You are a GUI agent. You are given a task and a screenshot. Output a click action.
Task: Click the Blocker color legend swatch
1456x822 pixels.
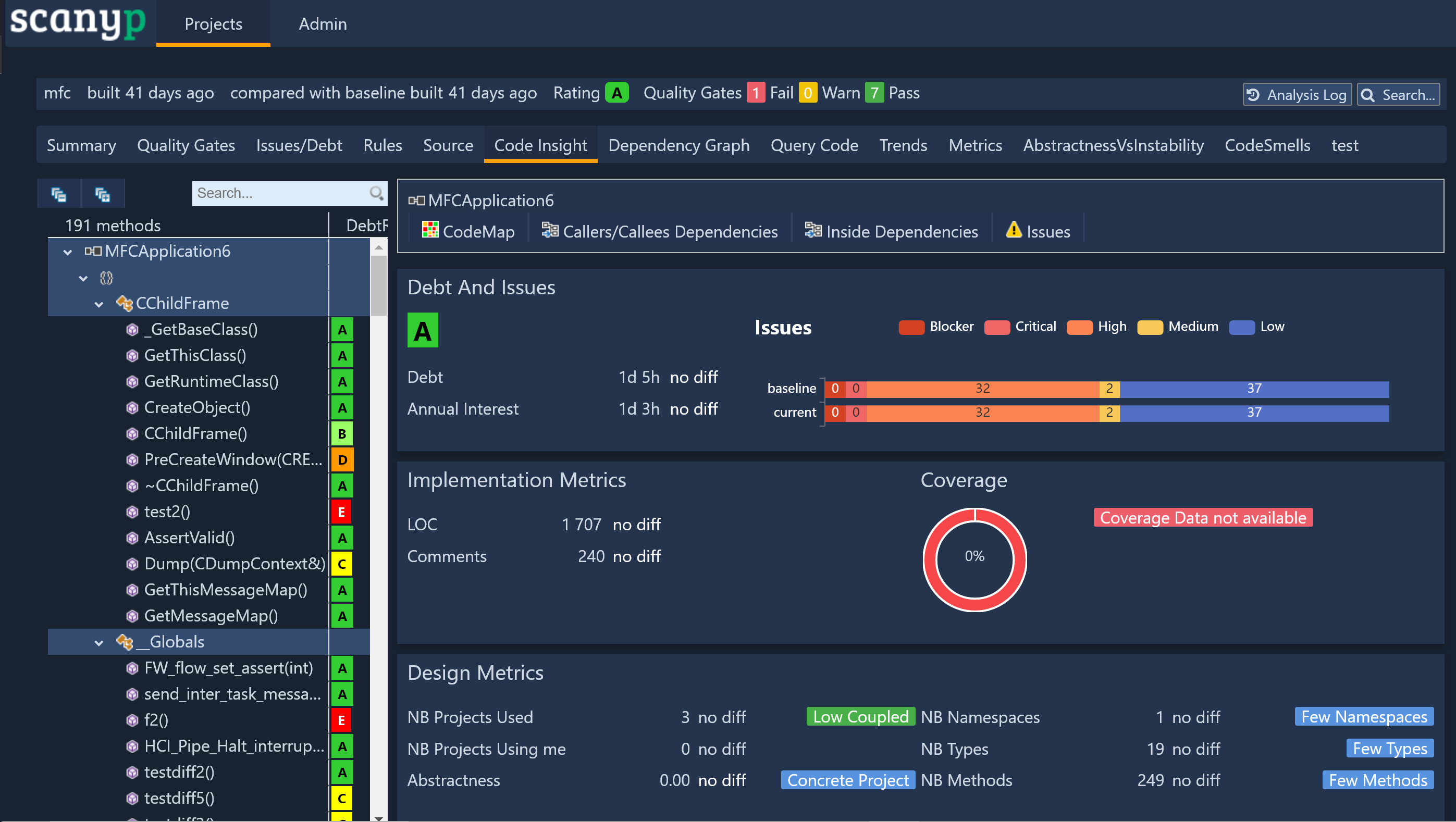(911, 327)
